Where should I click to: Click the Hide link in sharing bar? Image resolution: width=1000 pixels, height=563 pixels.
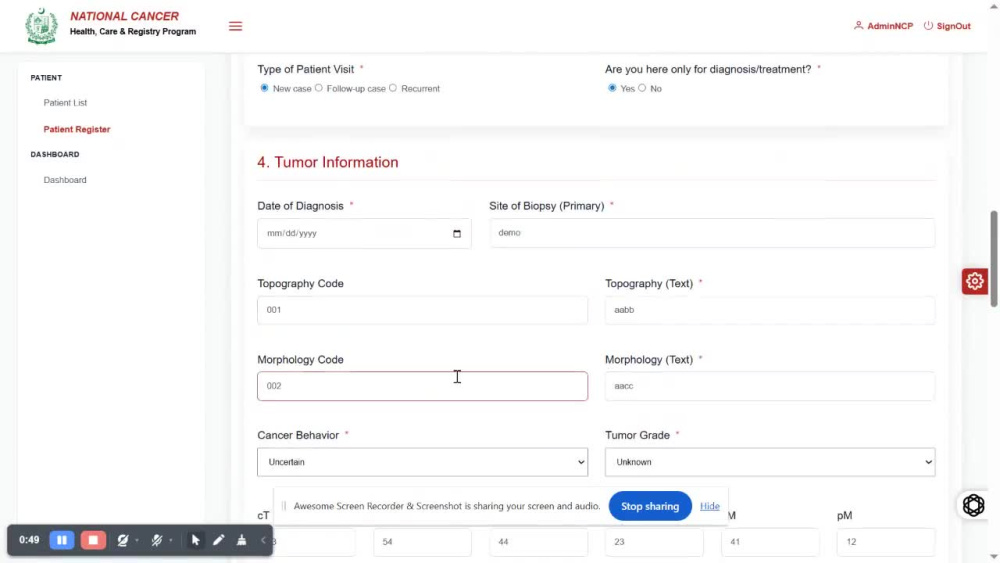coord(710,506)
